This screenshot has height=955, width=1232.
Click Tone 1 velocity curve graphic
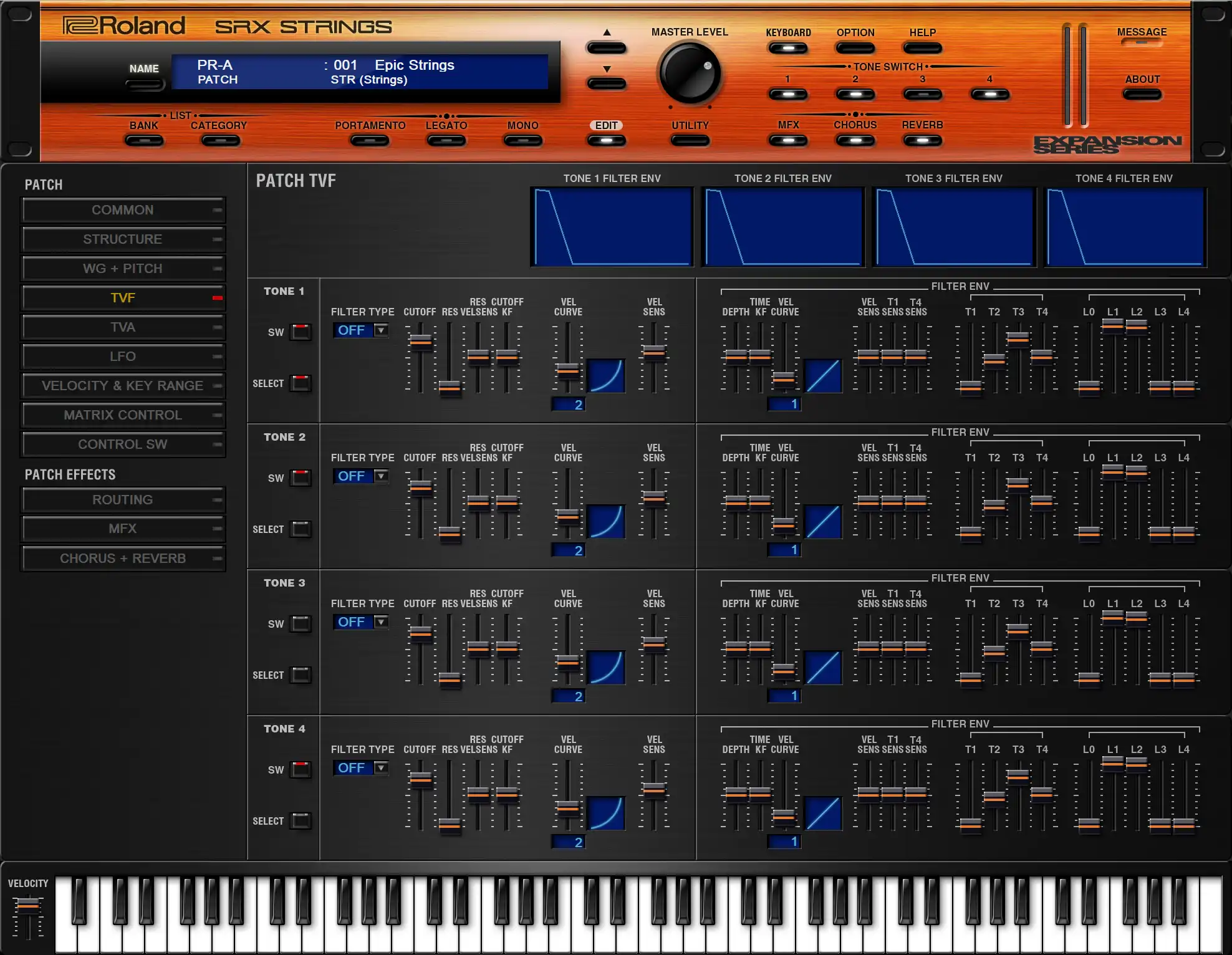605,375
